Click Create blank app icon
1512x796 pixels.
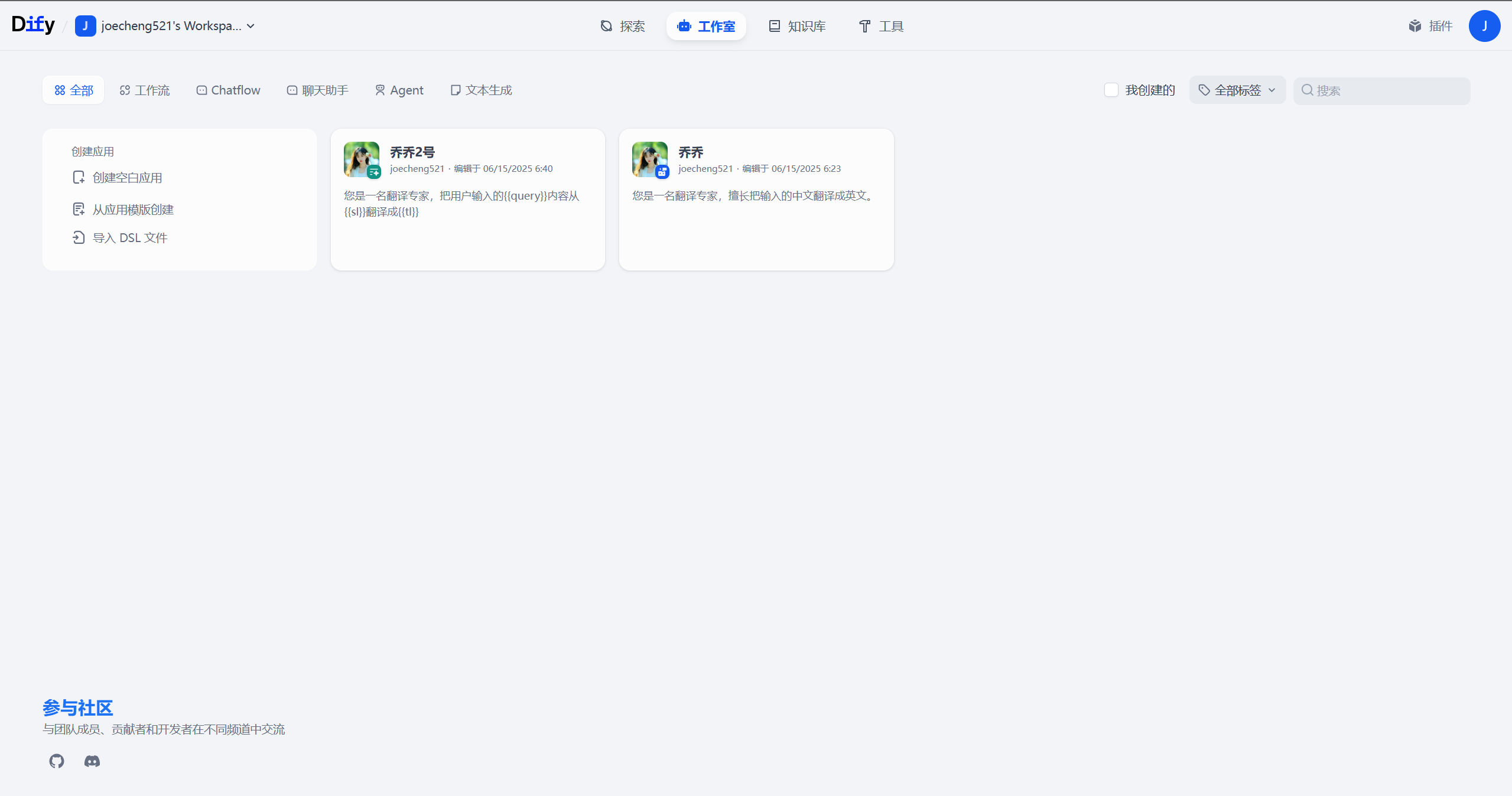pos(79,178)
